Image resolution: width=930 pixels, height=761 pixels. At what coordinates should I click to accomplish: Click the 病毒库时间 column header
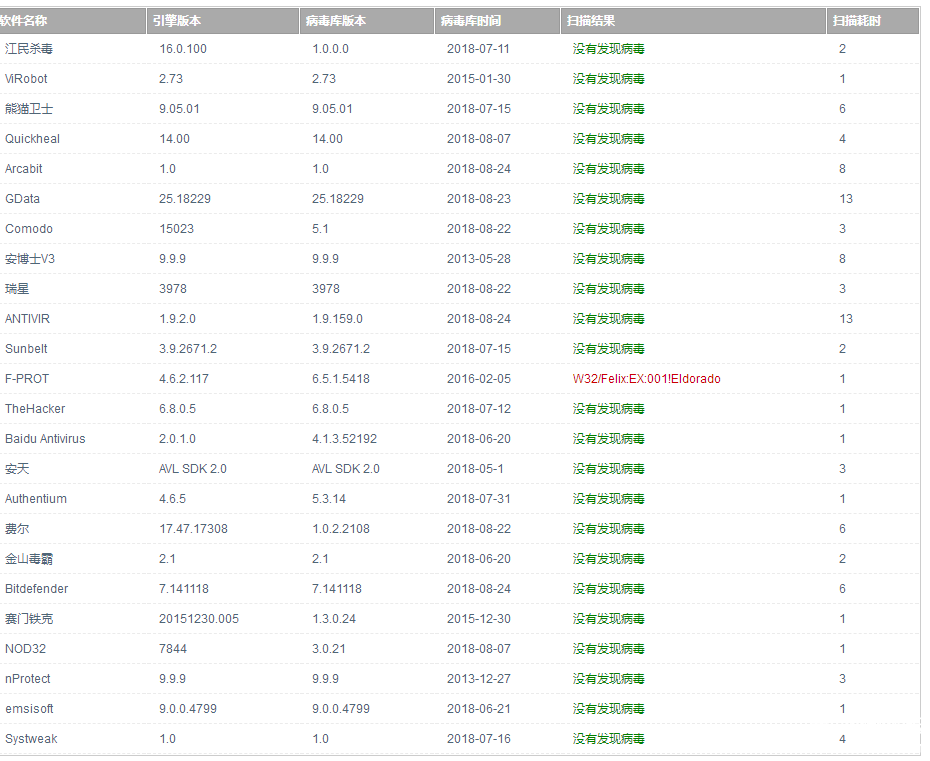471,21
